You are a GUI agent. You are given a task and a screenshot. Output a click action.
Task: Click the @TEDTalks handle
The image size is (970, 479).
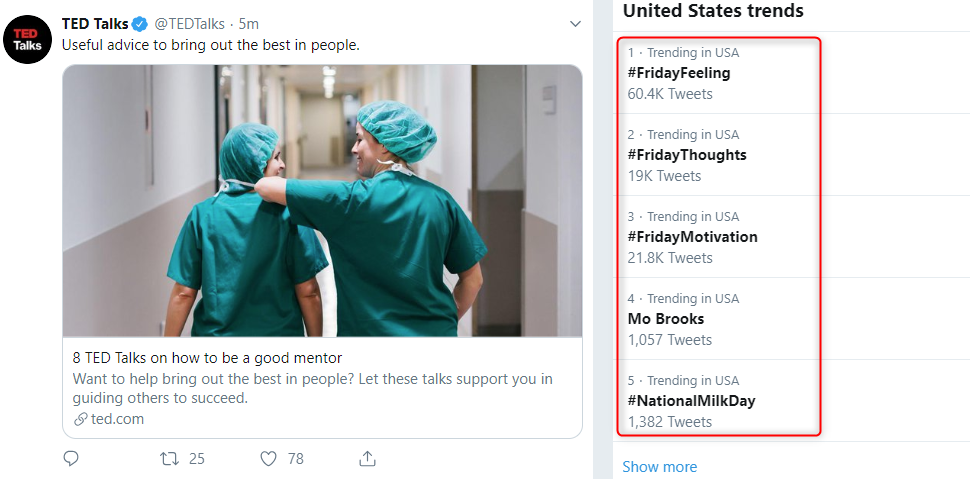pos(192,24)
